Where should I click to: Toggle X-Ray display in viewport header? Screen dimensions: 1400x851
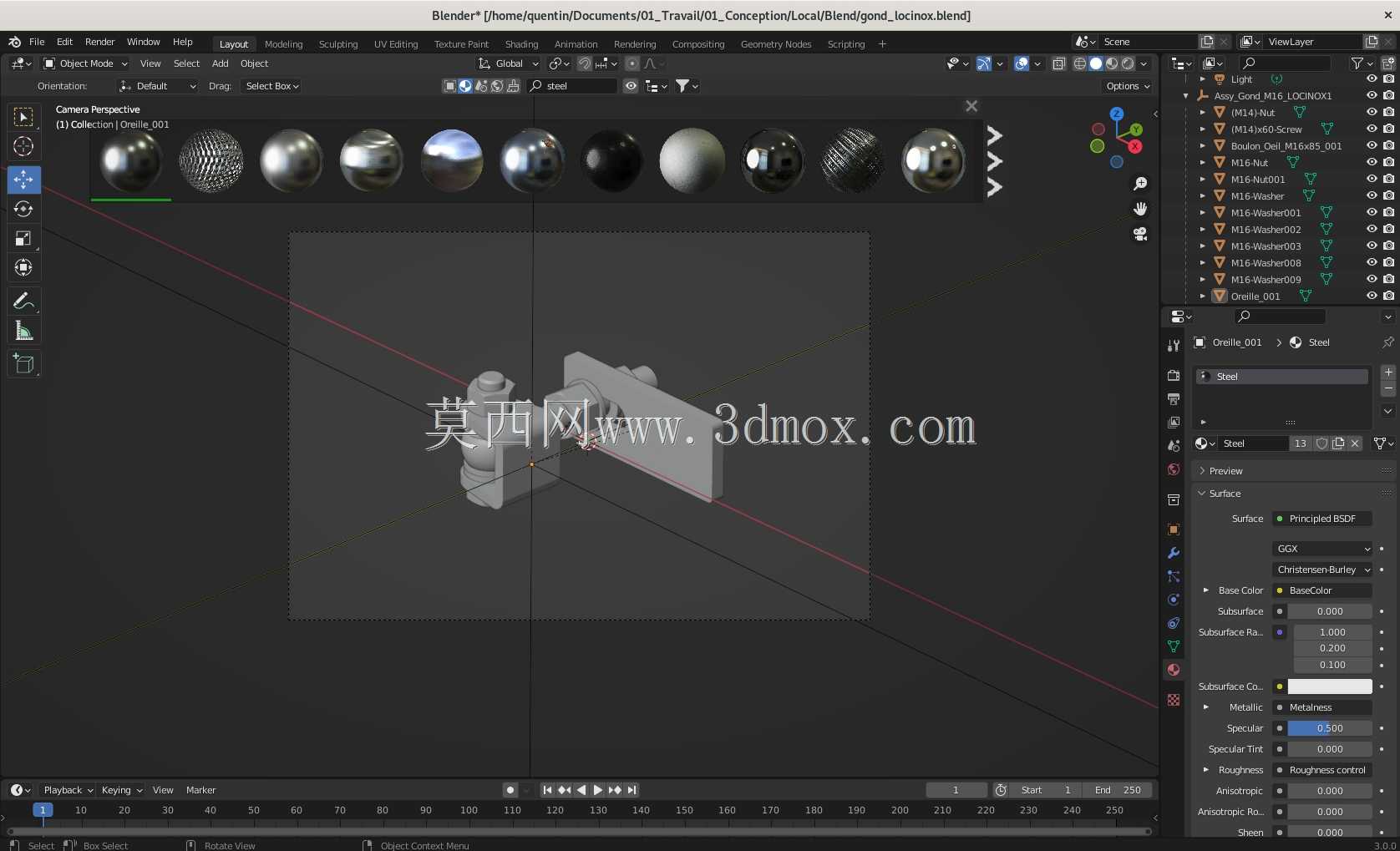[1059, 63]
